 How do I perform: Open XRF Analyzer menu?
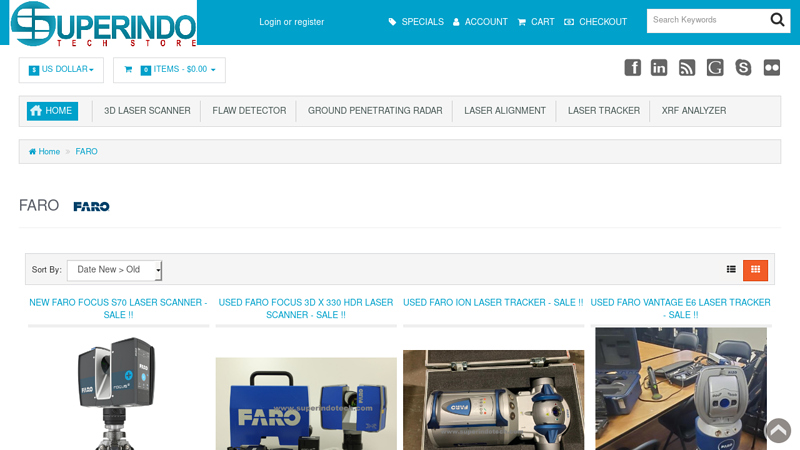pyautogui.click(x=693, y=111)
